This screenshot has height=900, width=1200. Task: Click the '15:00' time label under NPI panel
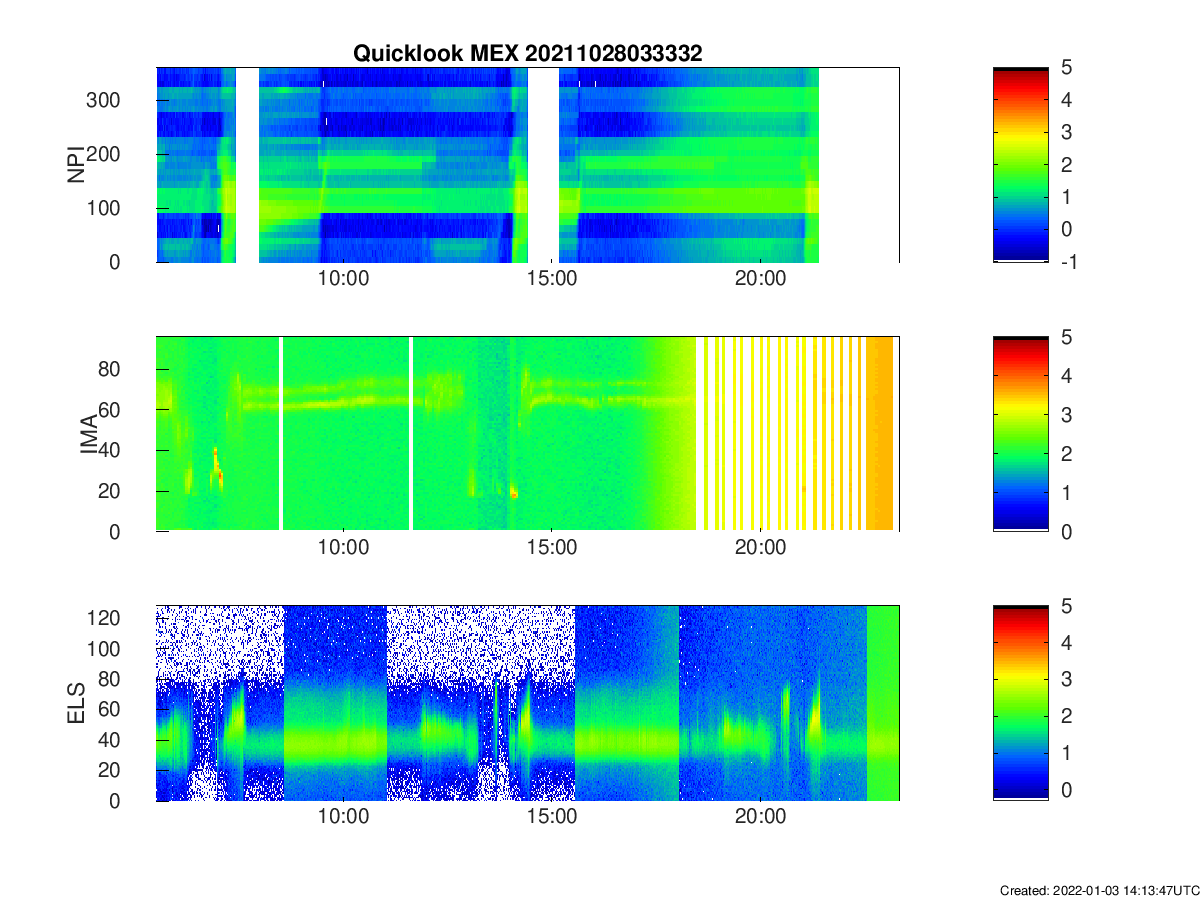(x=552, y=279)
